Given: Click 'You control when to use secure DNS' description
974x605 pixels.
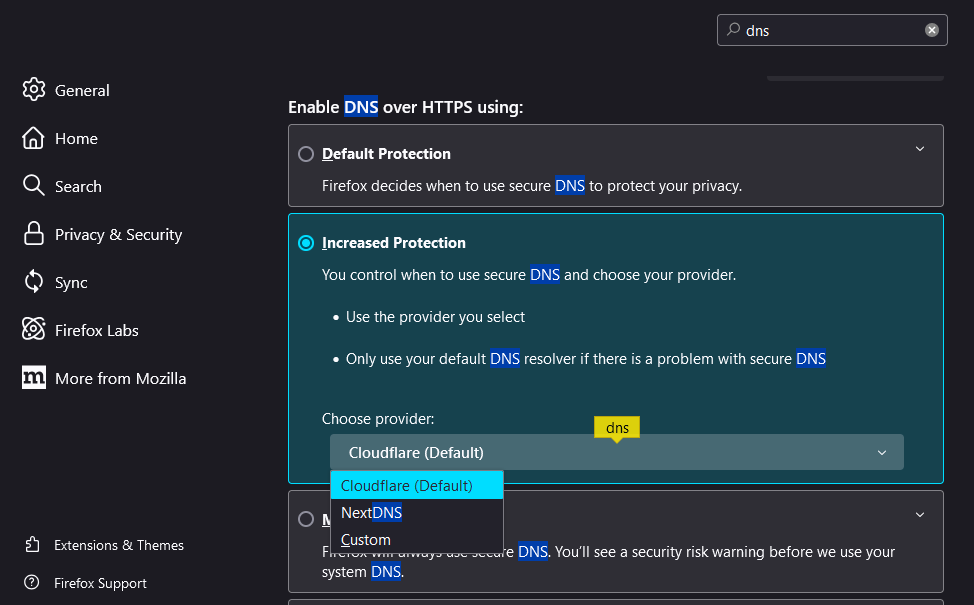Looking at the screenshot, I should pos(529,275).
